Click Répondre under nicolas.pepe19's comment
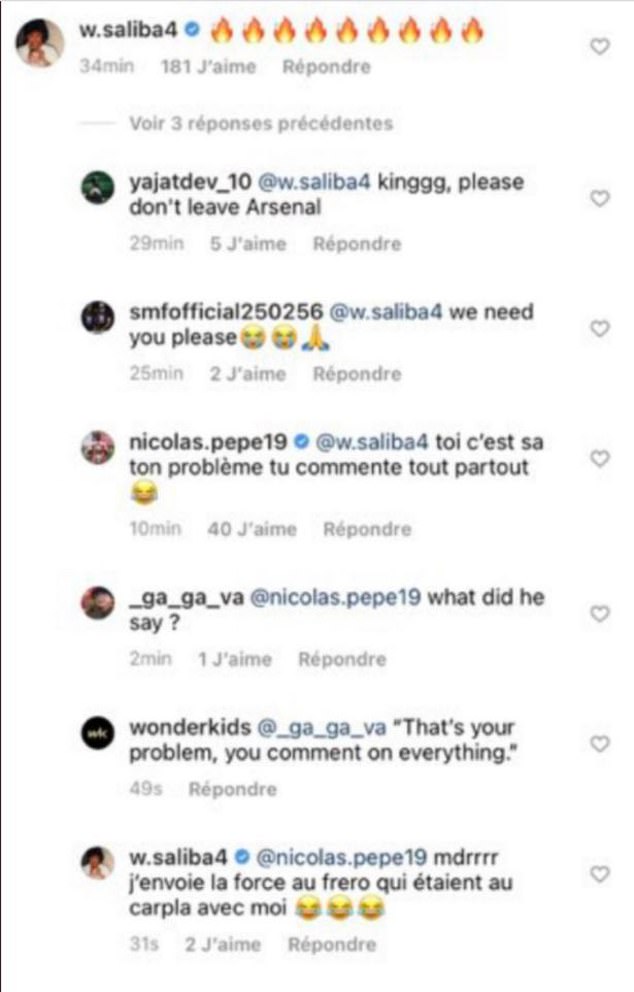 tap(367, 529)
